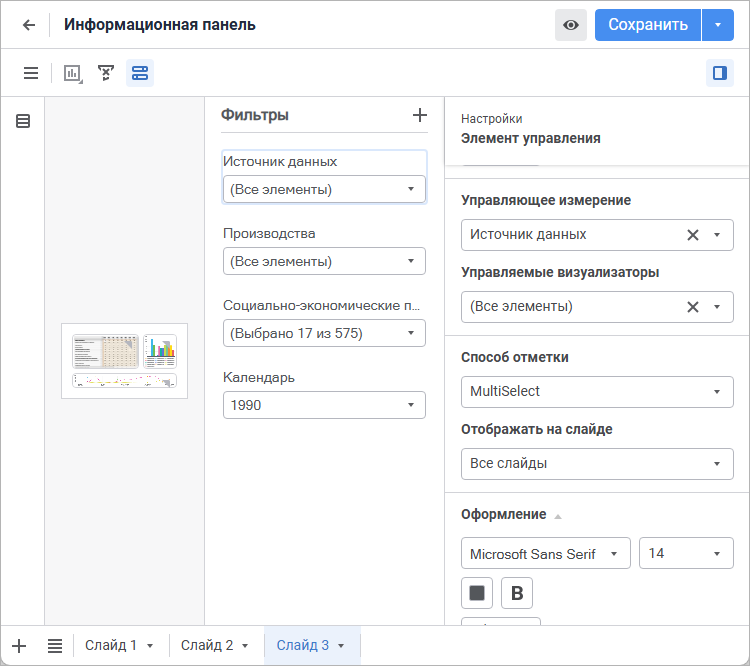Click the back arrow icon
Image resolution: width=750 pixels, height=666 pixels.
pos(29,25)
